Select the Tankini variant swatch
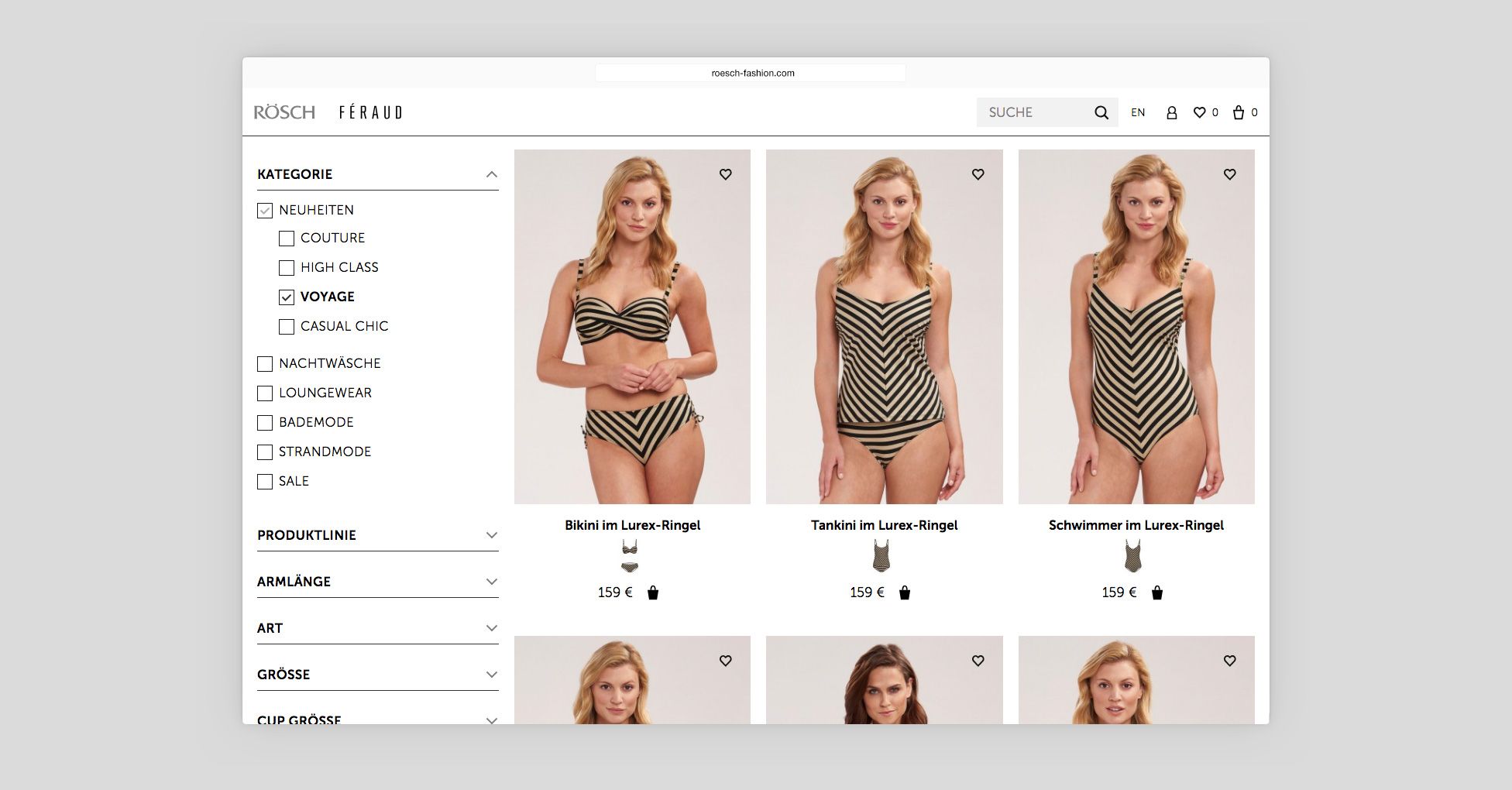This screenshot has width=1512, height=790. coord(881,556)
